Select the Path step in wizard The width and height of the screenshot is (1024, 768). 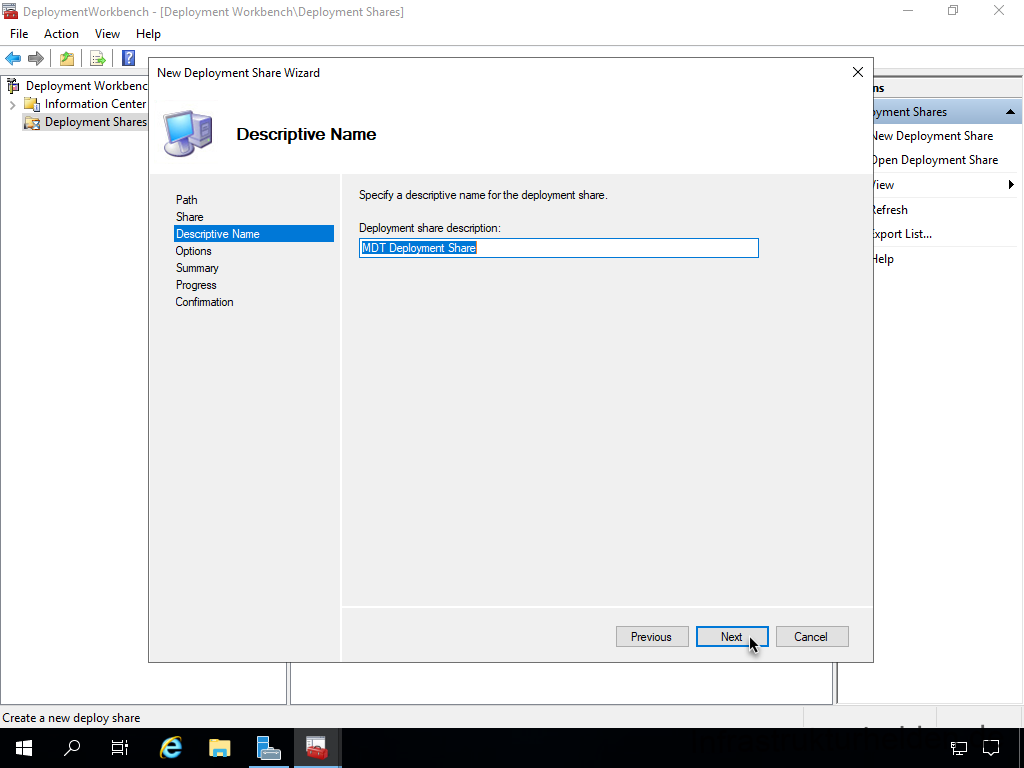pos(186,200)
